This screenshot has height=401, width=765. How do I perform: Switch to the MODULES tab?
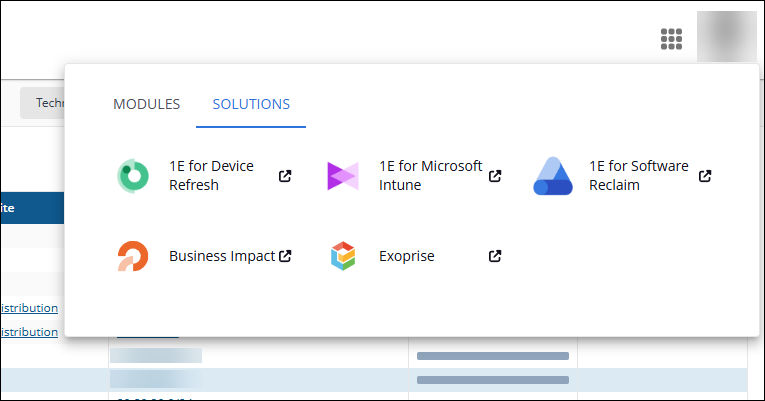[146, 104]
